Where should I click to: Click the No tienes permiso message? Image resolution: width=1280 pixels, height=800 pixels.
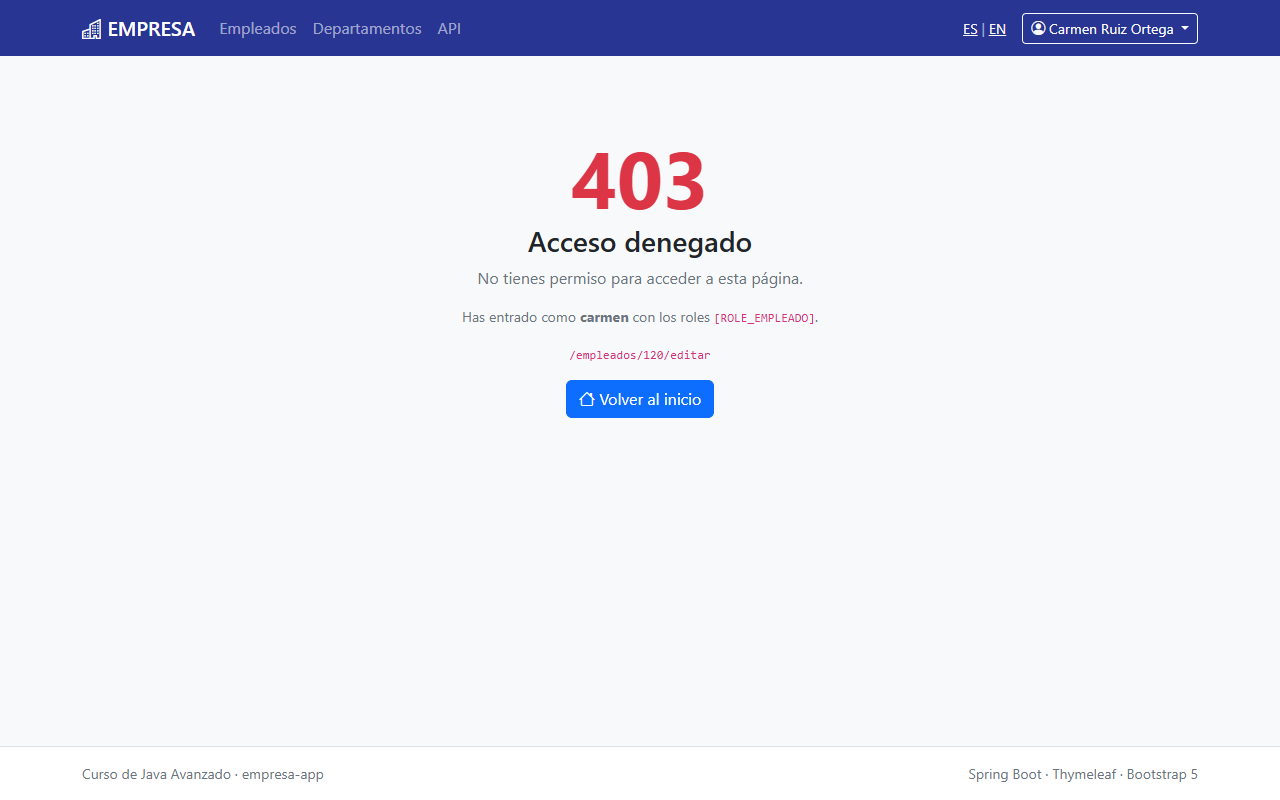[640, 279]
